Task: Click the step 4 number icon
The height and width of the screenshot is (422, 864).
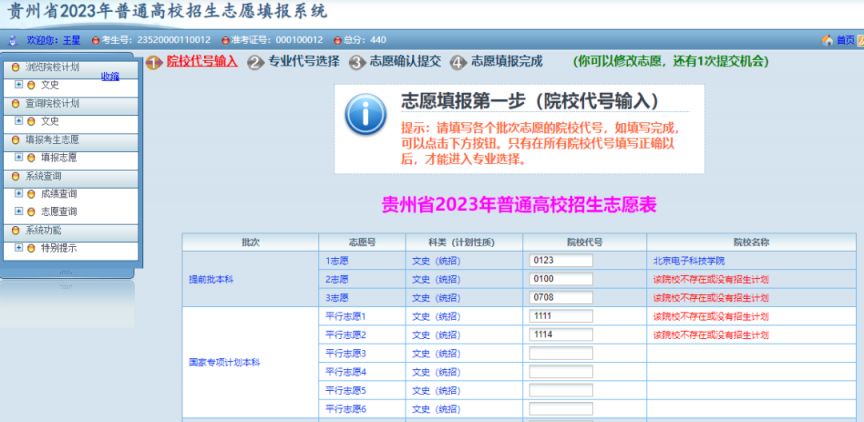Action: 458,63
